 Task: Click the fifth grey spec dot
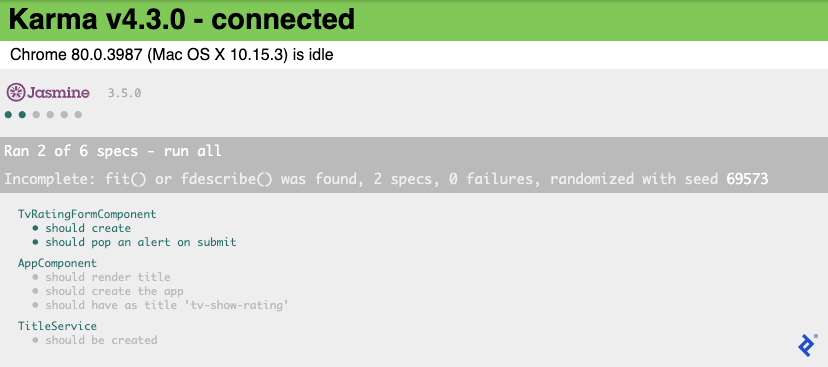64,115
